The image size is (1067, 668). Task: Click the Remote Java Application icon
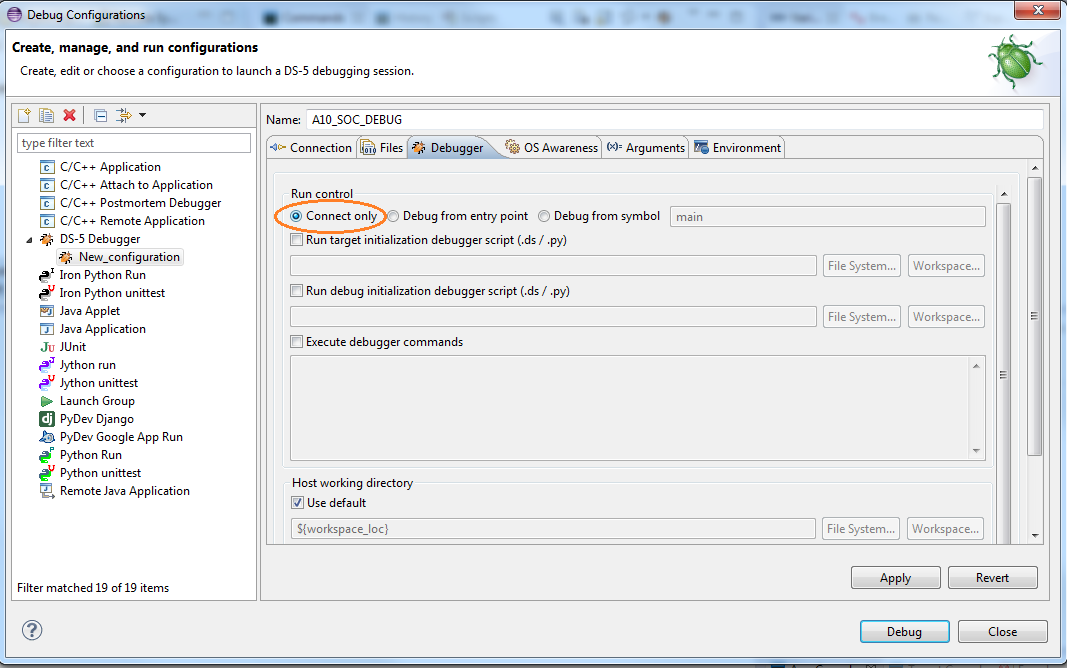[x=47, y=491]
